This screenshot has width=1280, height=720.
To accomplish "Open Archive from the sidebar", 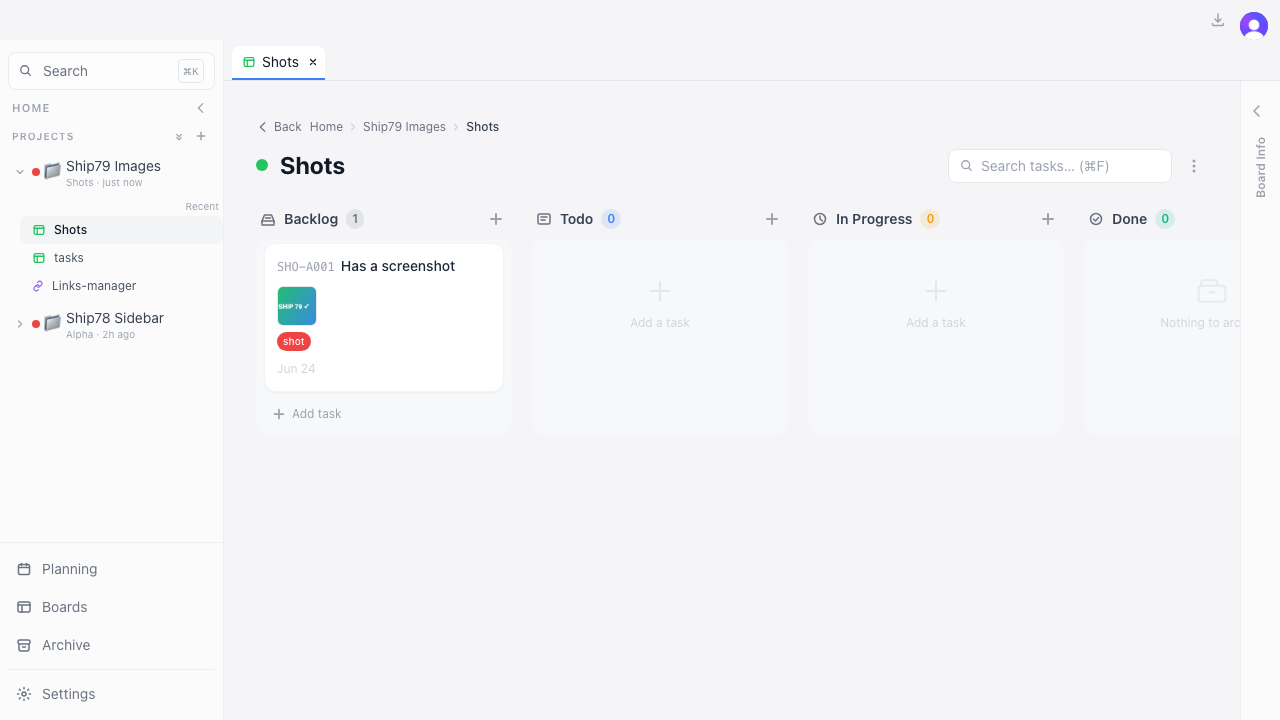I will pos(112,645).
